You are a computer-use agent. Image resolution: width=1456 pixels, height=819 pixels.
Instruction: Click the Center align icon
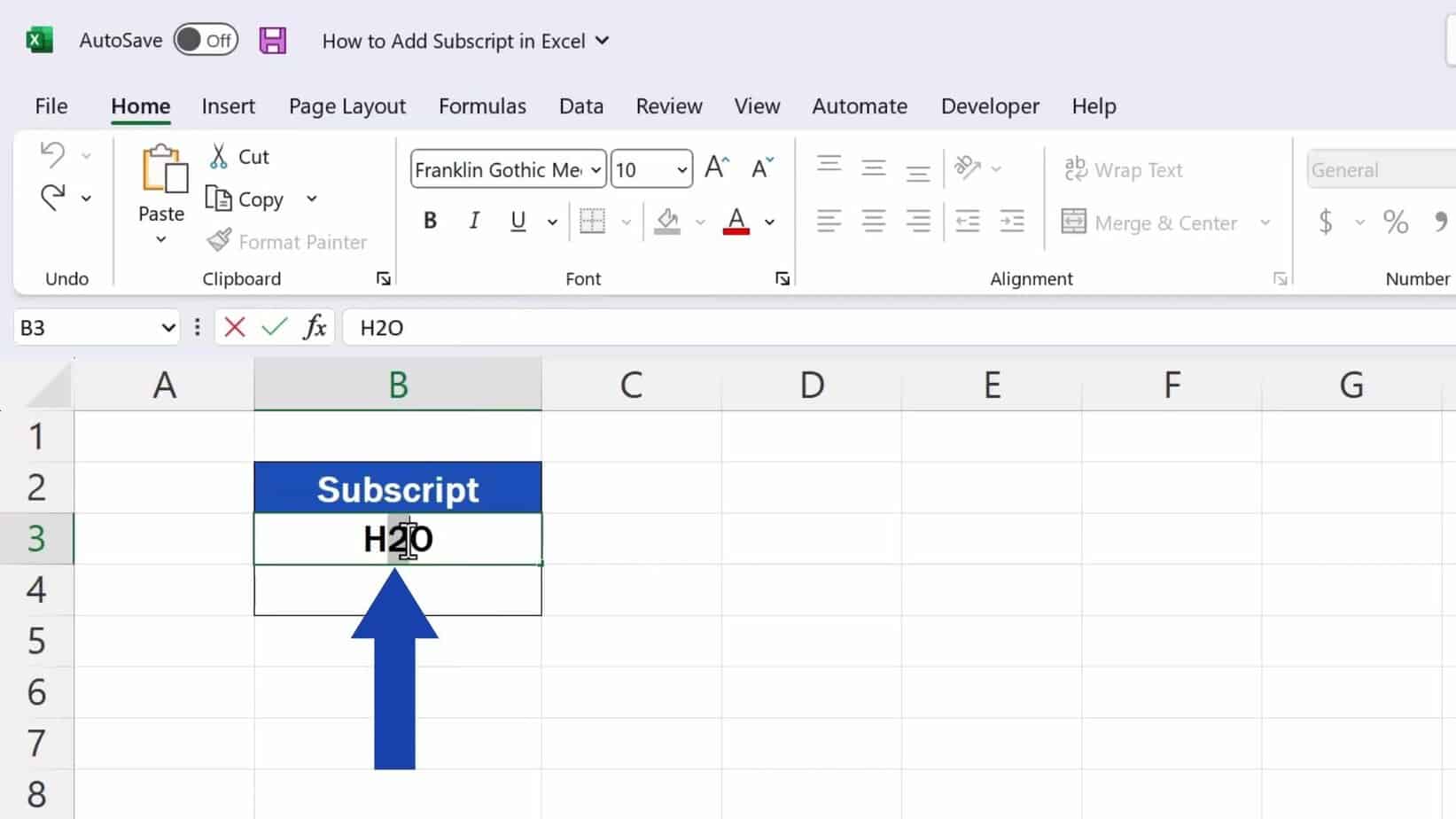click(873, 221)
